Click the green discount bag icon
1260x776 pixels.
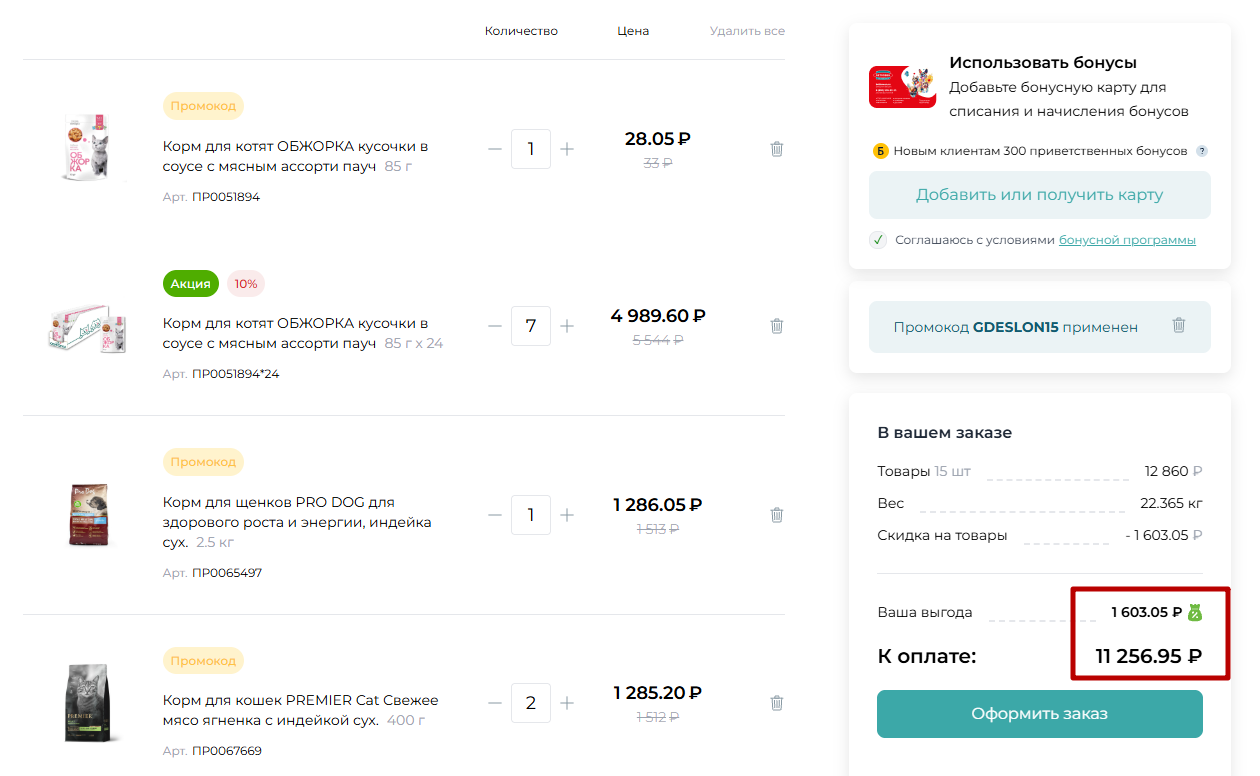coord(1194,613)
